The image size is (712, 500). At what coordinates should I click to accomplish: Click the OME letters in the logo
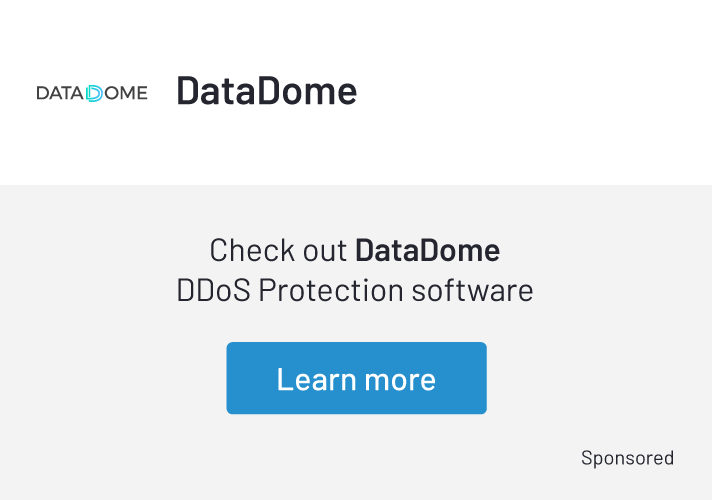click(x=125, y=93)
